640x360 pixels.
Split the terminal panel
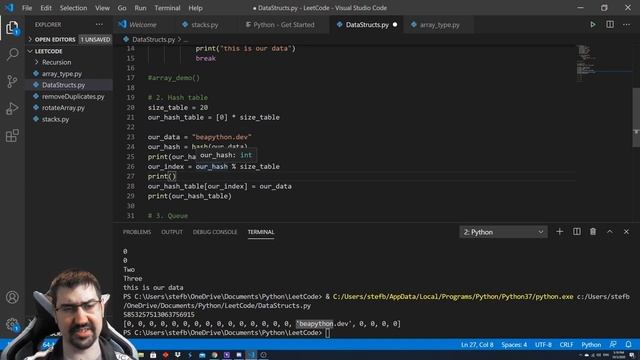[x=577, y=232]
